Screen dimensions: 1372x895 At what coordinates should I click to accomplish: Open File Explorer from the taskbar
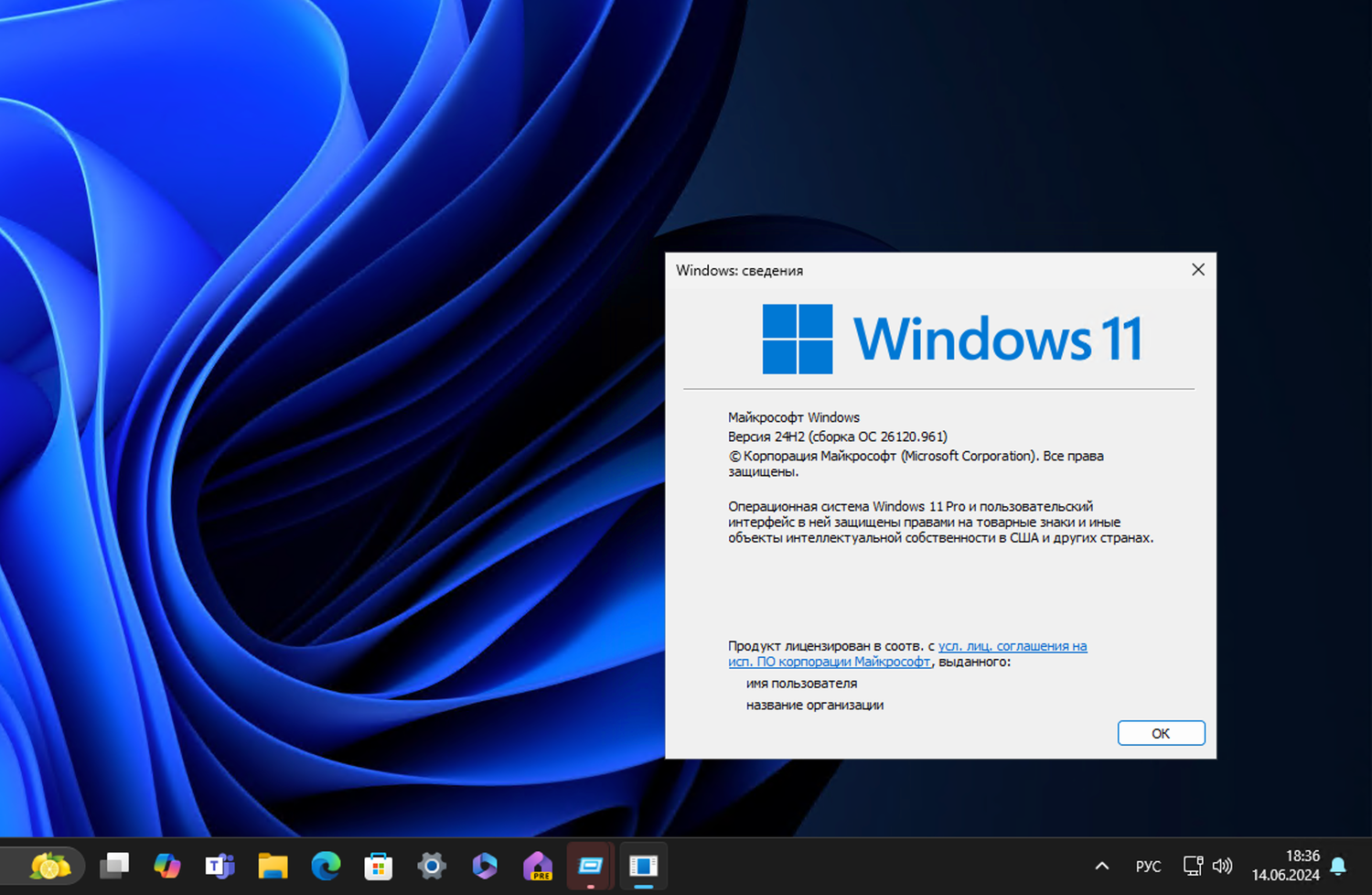(274, 865)
